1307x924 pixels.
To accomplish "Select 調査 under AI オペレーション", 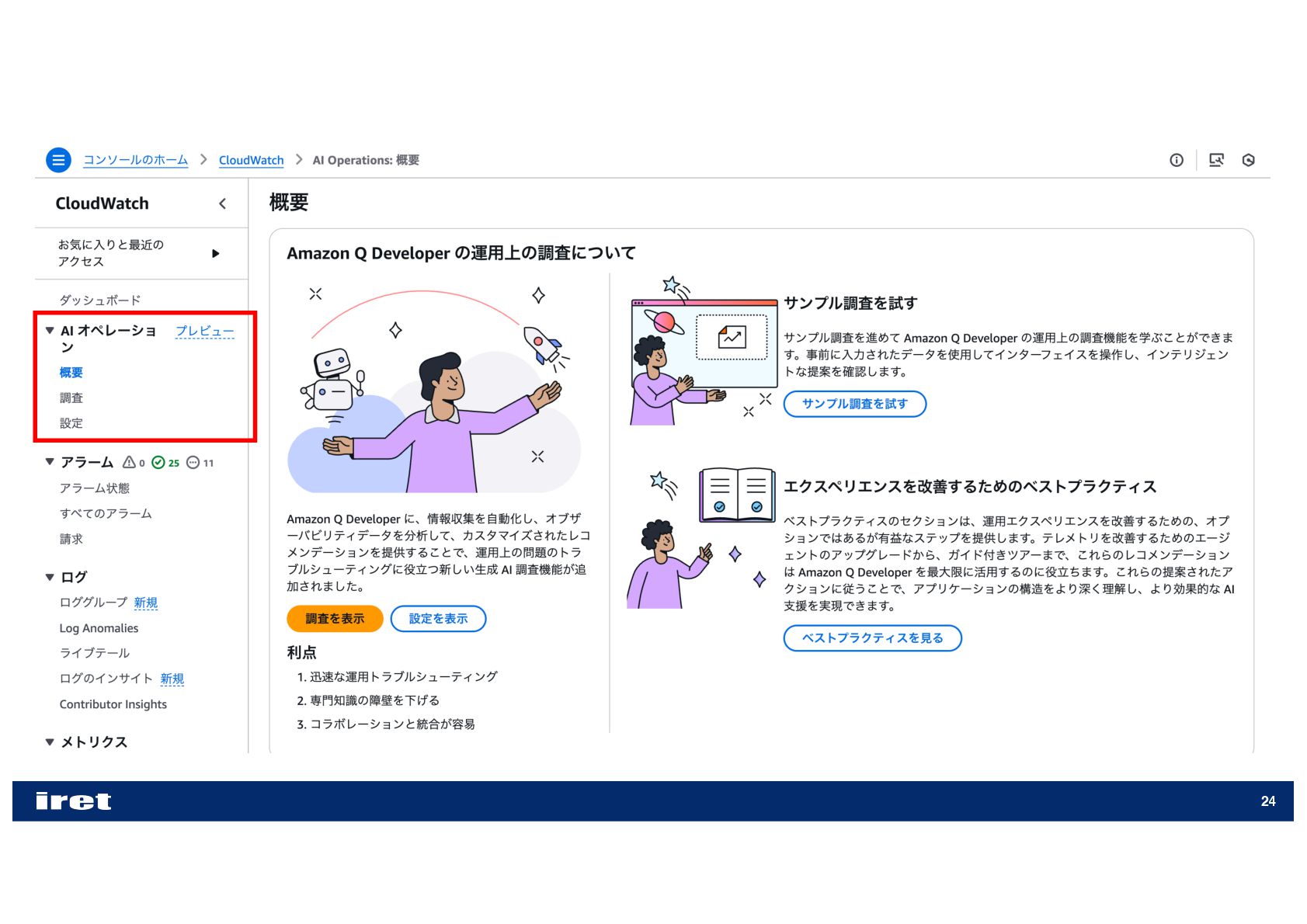I will click(71, 398).
